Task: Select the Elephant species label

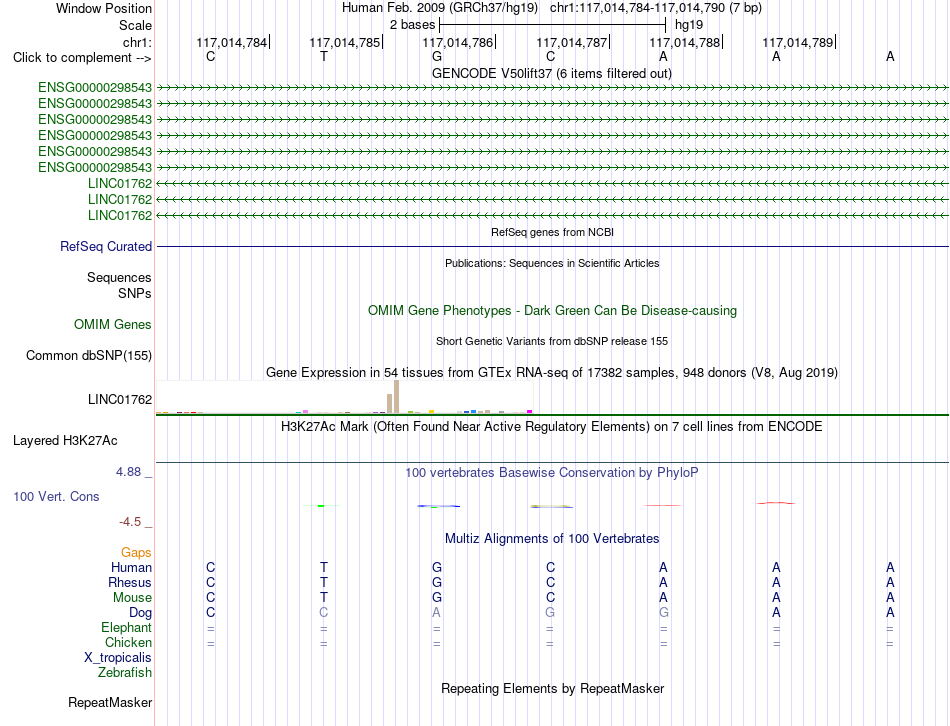Action: click(126, 627)
